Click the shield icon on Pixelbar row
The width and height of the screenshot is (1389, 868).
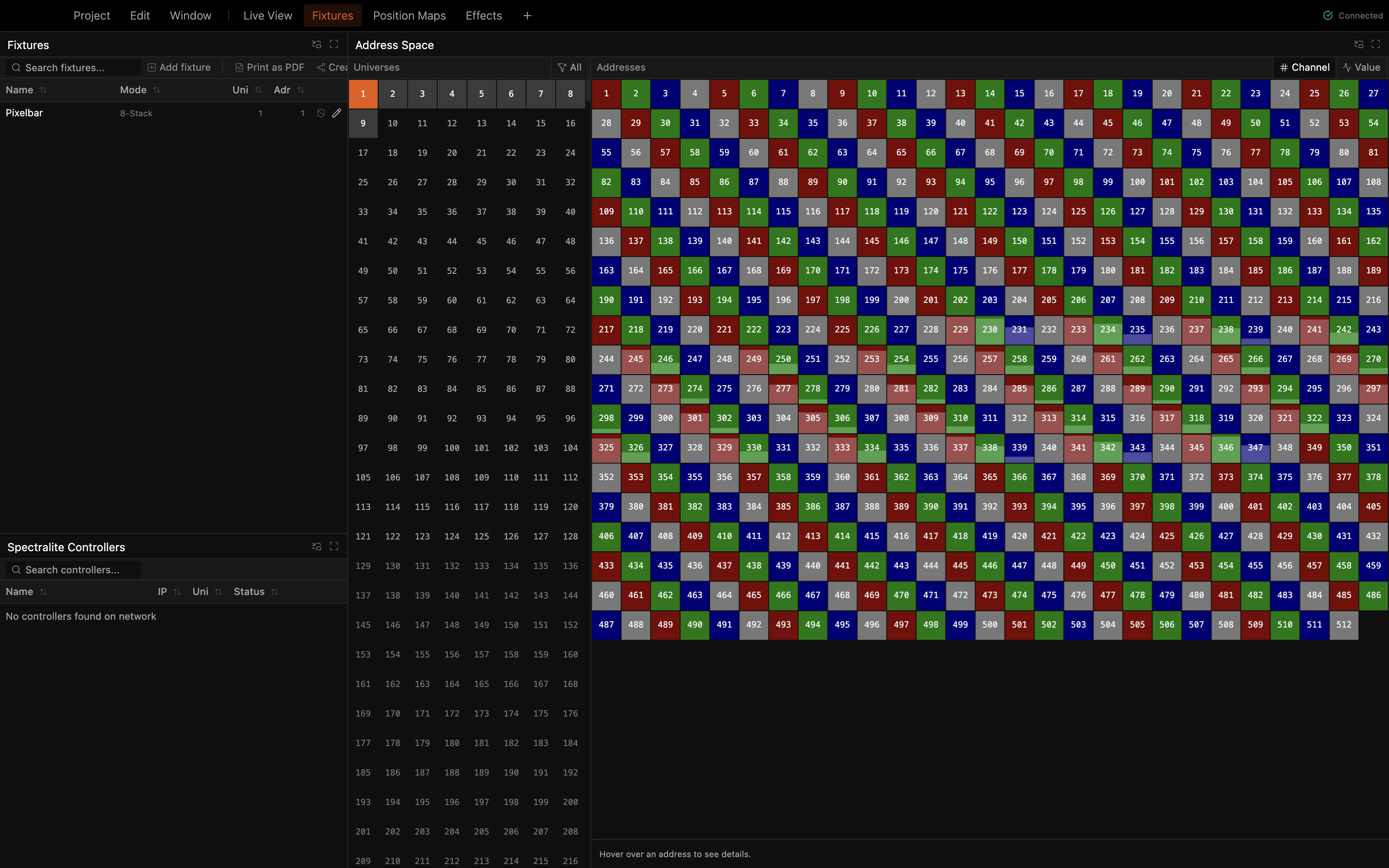point(321,113)
